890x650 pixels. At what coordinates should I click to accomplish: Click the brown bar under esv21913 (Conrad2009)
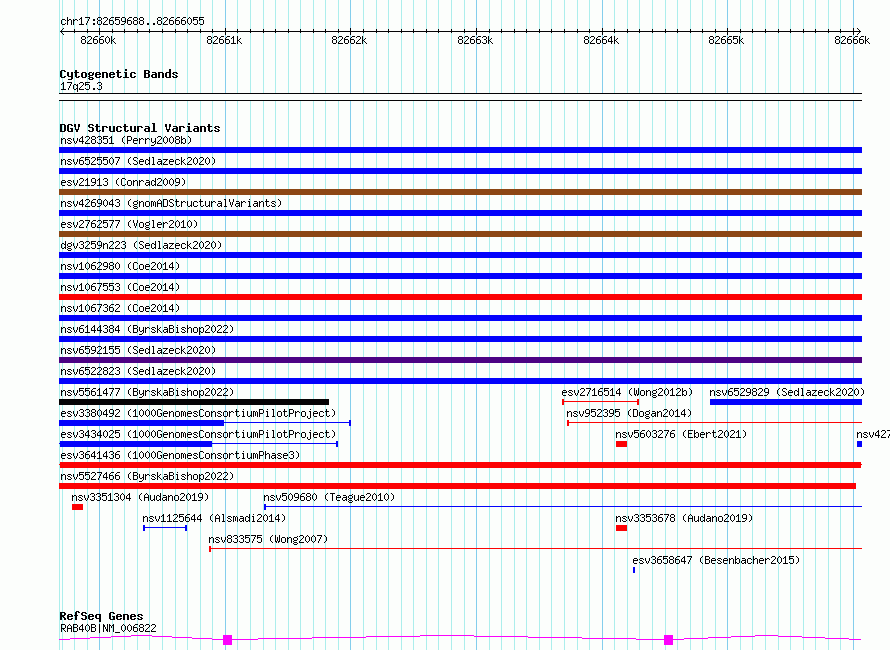pyautogui.click(x=460, y=192)
